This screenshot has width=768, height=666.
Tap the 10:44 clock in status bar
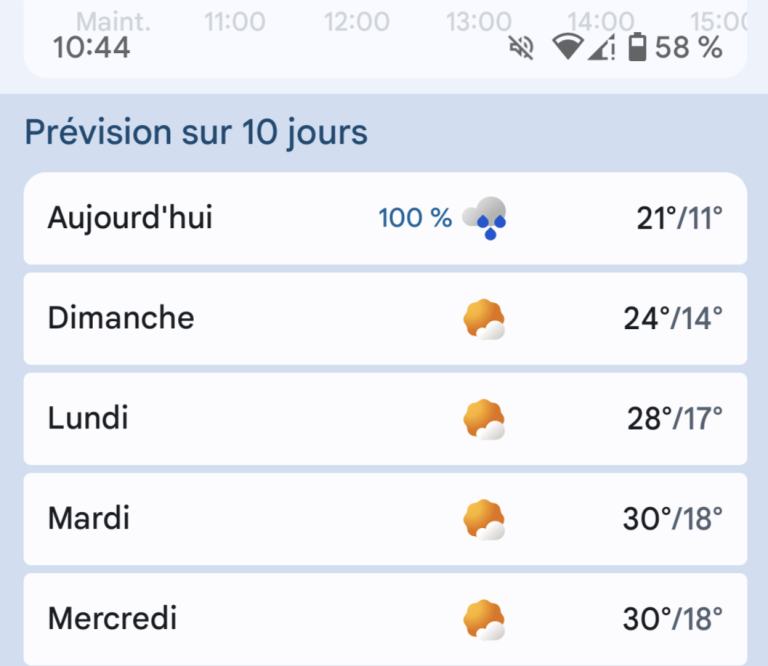coord(92,48)
